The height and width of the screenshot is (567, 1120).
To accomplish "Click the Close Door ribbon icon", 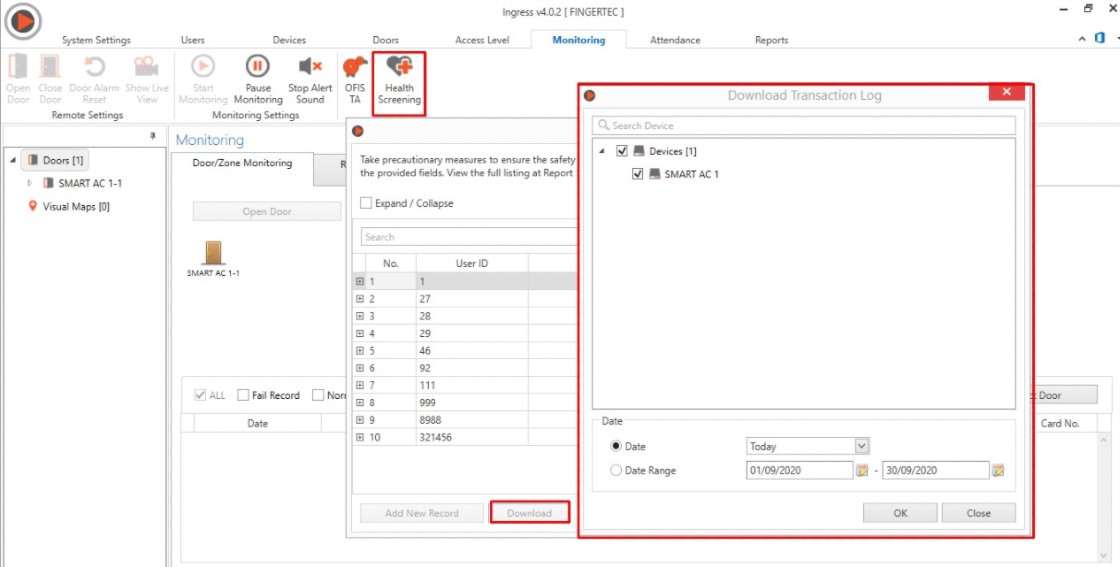I will pos(50,66).
